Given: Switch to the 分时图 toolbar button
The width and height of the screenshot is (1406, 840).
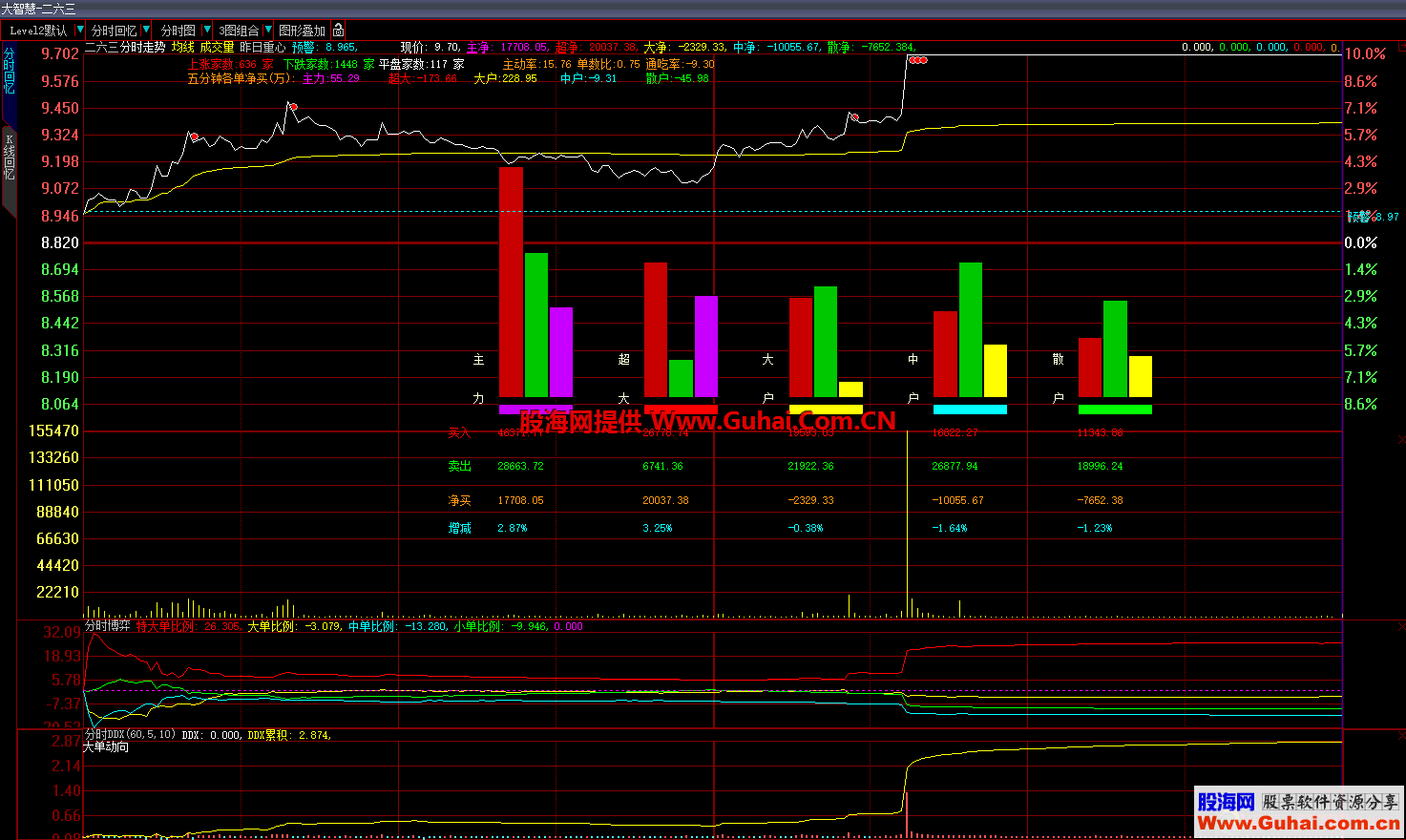Looking at the screenshot, I should pyautogui.click(x=178, y=31).
